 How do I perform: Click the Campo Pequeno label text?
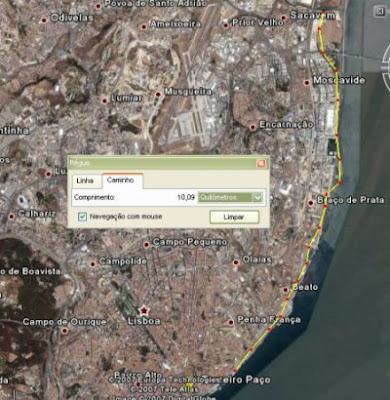(x=190, y=242)
